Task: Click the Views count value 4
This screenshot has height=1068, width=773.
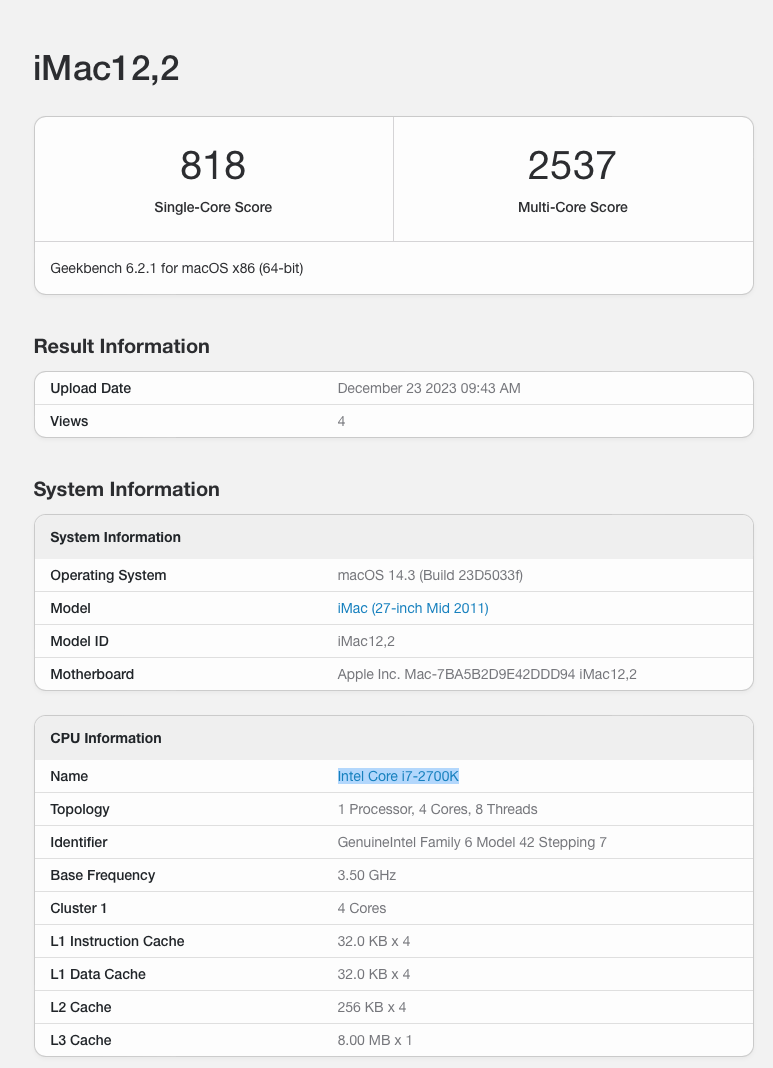Action: [341, 422]
